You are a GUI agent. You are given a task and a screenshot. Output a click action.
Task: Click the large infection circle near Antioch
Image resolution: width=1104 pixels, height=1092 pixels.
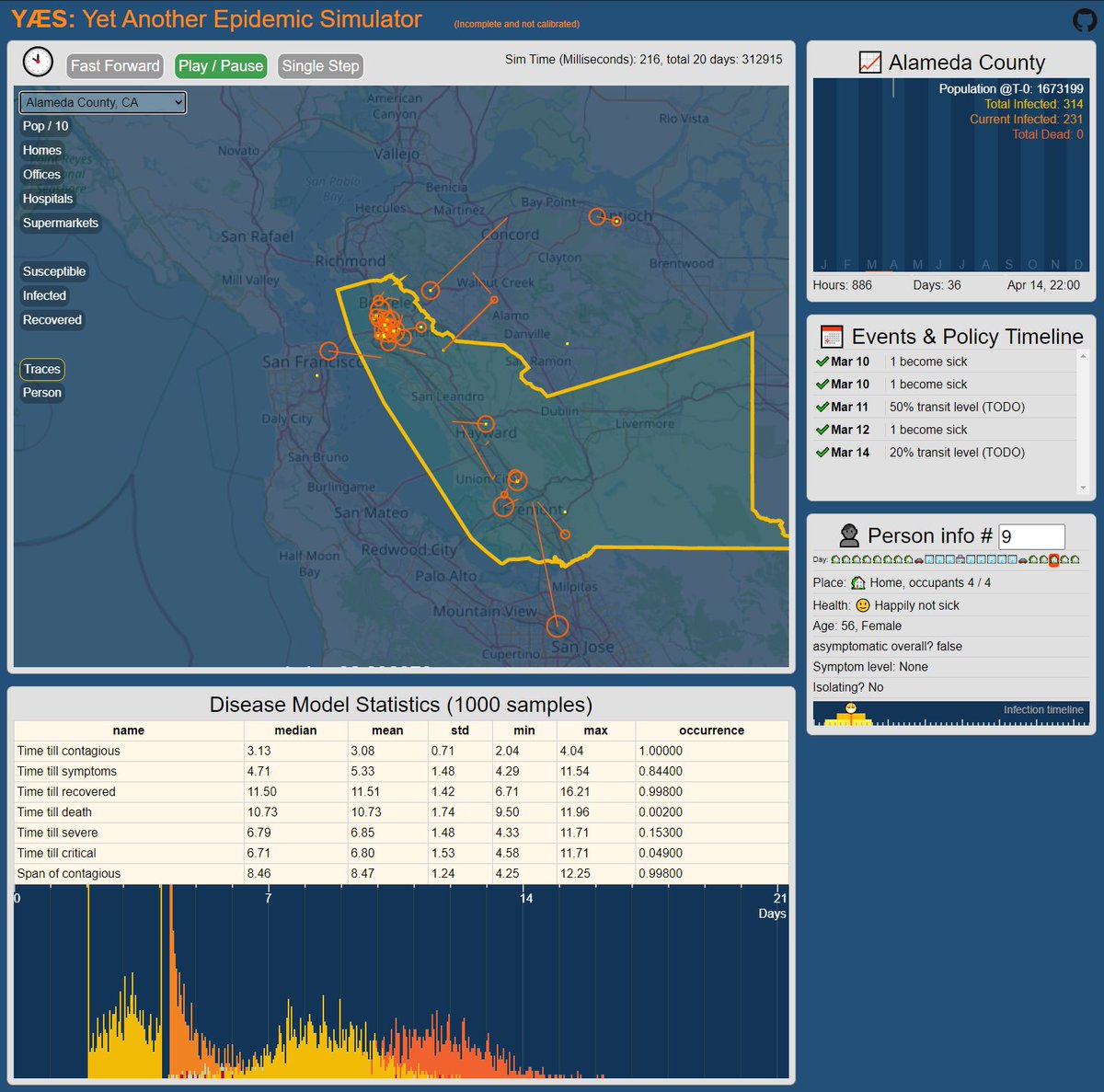[x=597, y=217]
